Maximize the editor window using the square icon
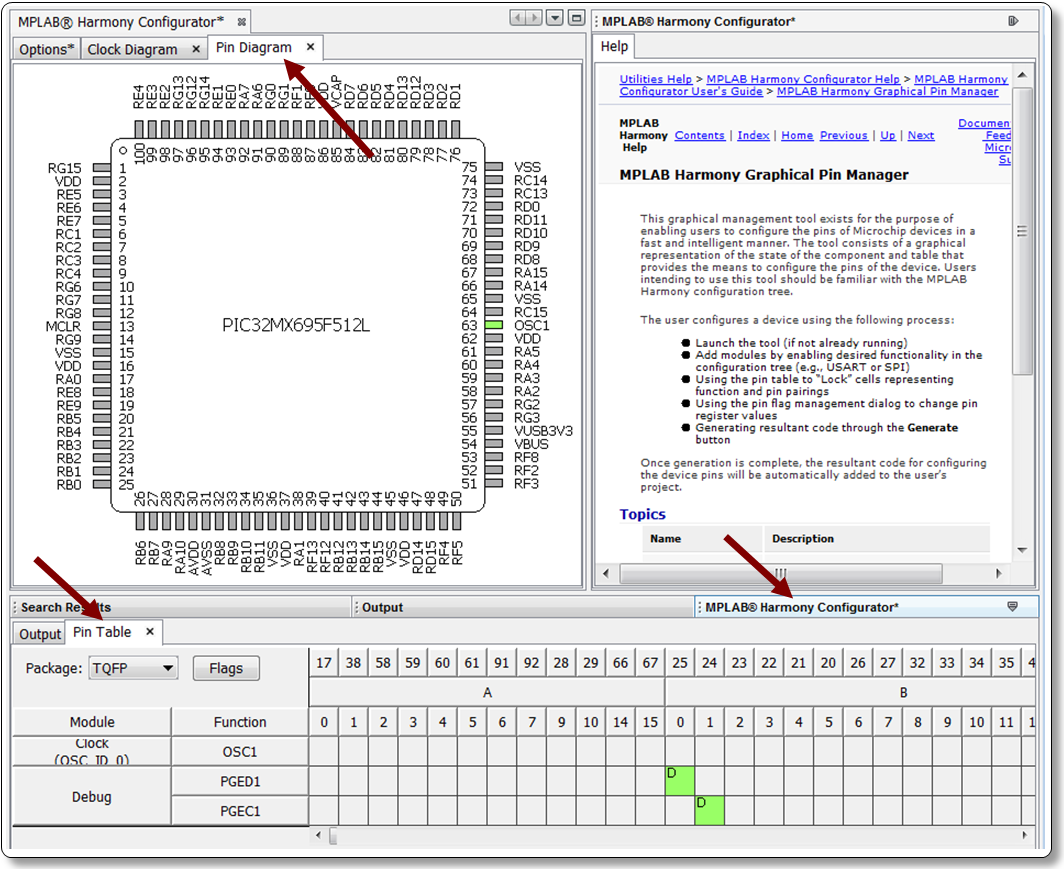Image resolution: width=1064 pixels, height=869 pixels. coord(576,19)
